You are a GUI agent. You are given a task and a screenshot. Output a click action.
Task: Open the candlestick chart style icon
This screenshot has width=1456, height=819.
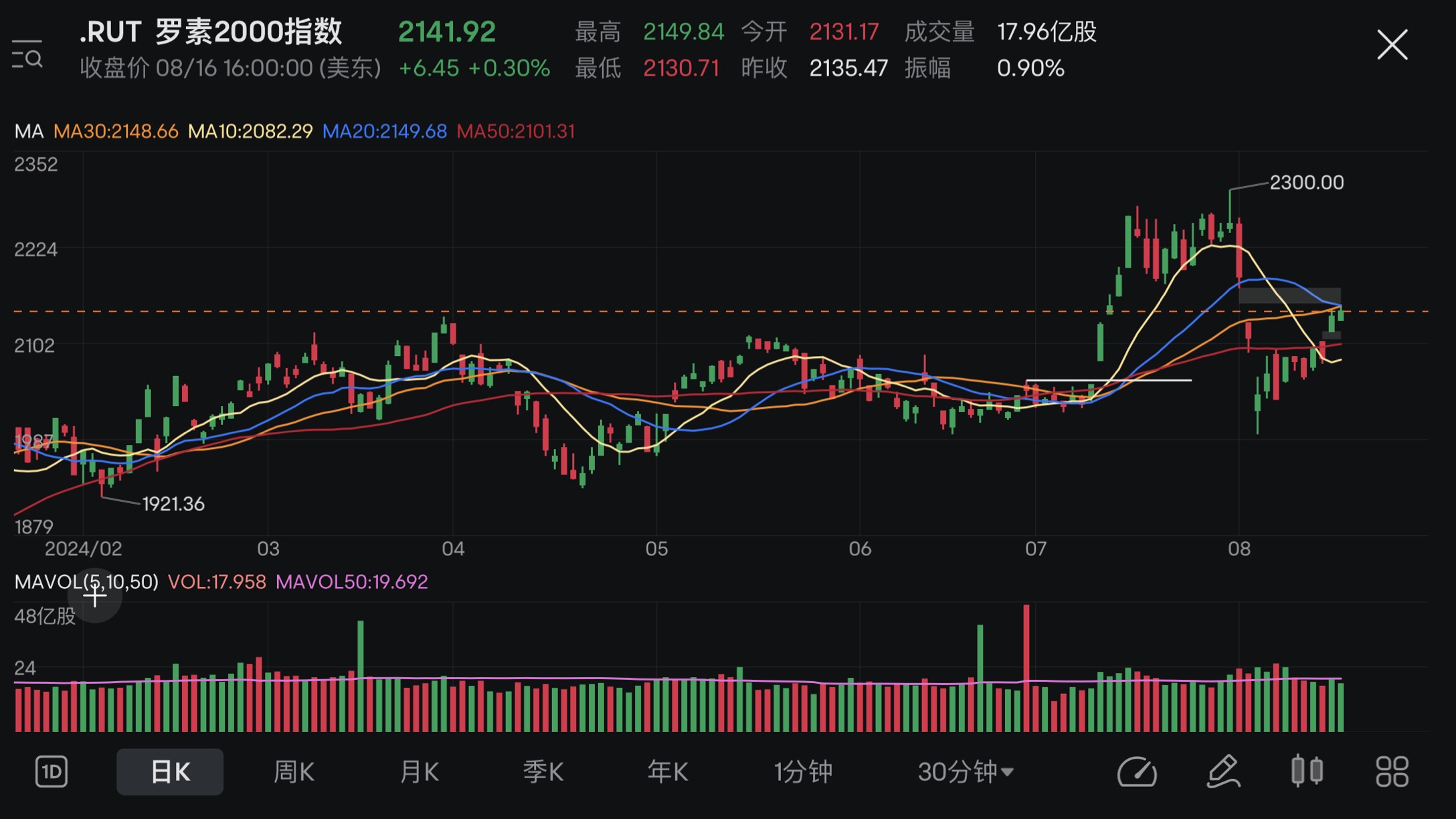click(x=1307, y=771)
